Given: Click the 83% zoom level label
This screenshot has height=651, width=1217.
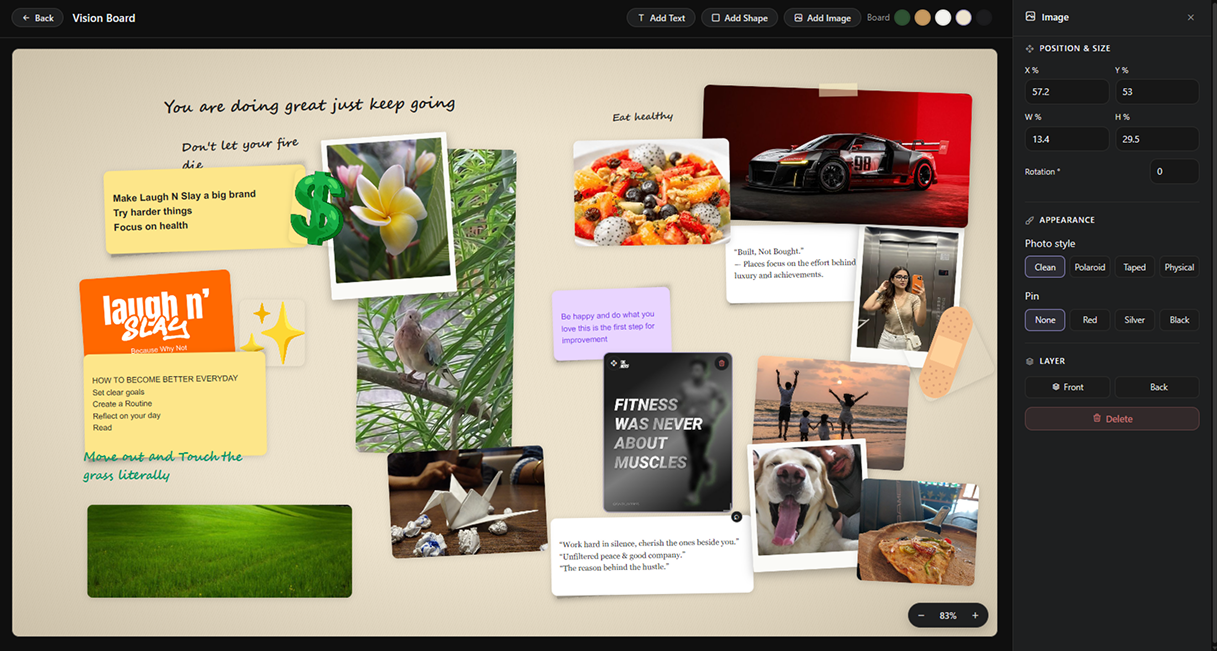Looking at the screenshot, I should [948, 615].
